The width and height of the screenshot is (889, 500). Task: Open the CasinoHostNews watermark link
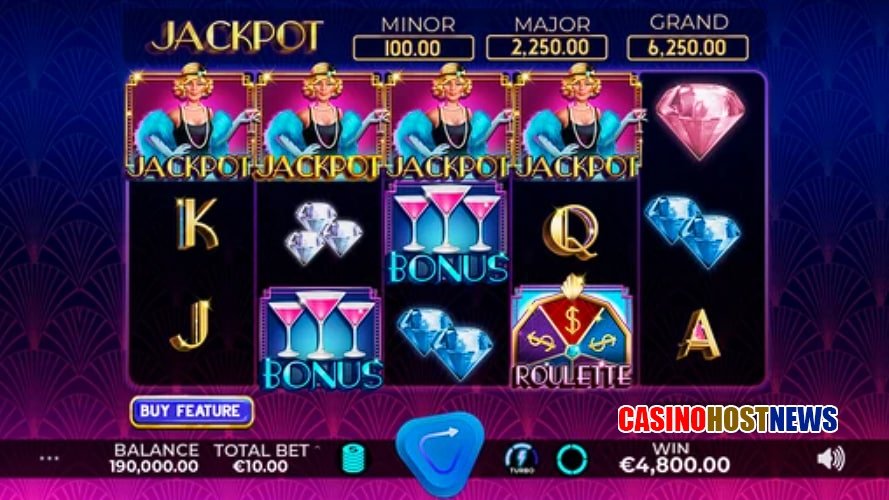[727, 419]
